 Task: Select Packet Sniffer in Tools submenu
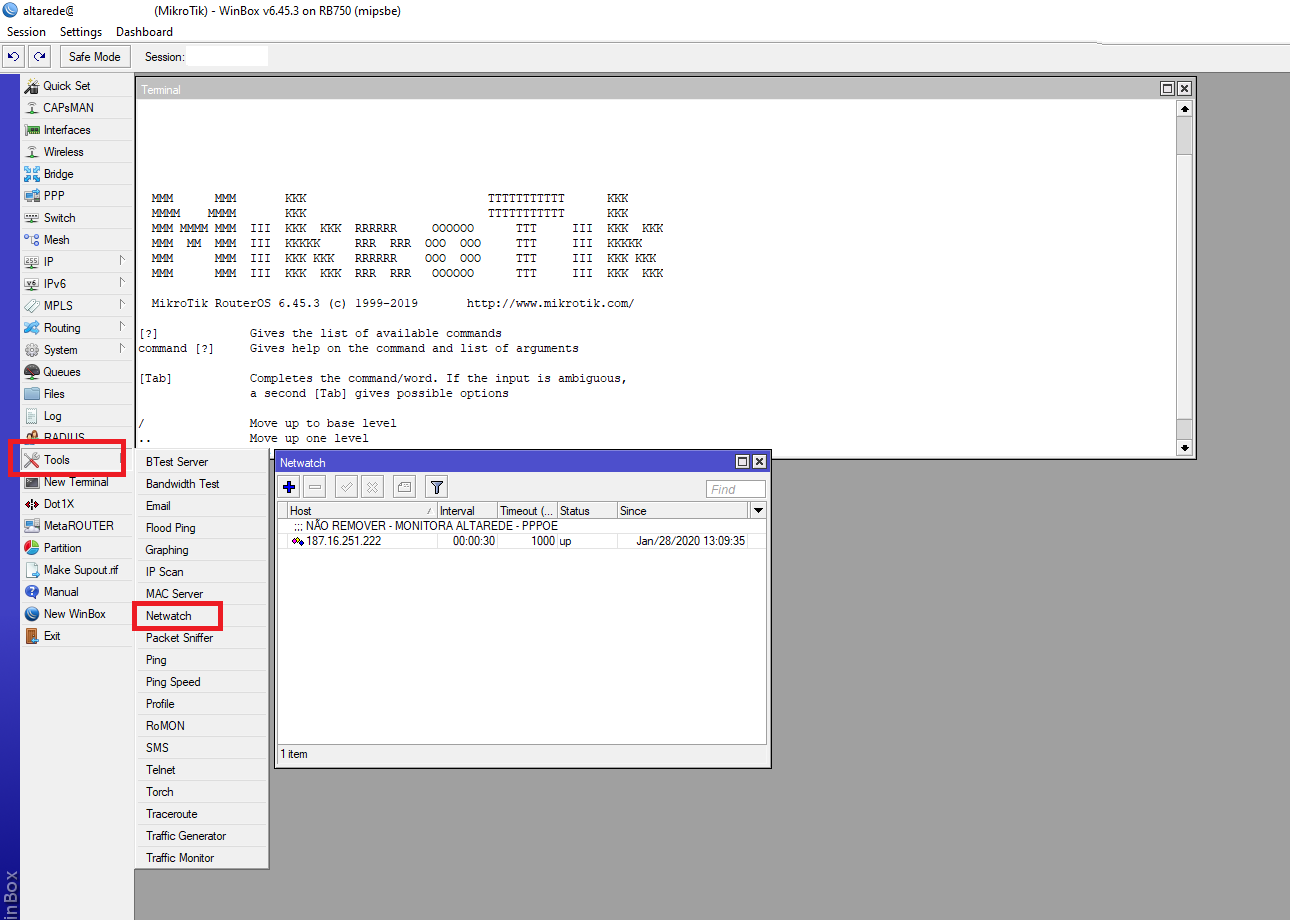click(202, 638)
